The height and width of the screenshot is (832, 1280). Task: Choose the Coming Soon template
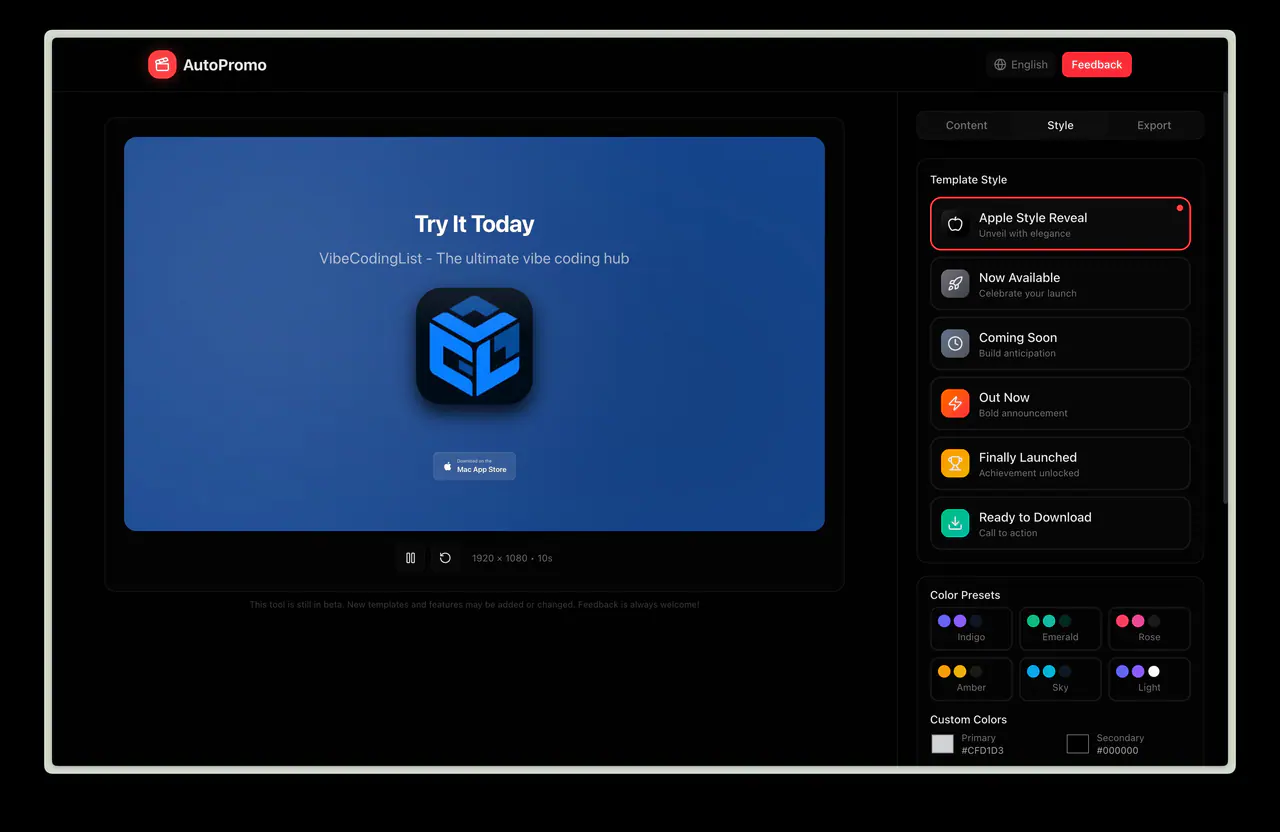click(1060, 344)
